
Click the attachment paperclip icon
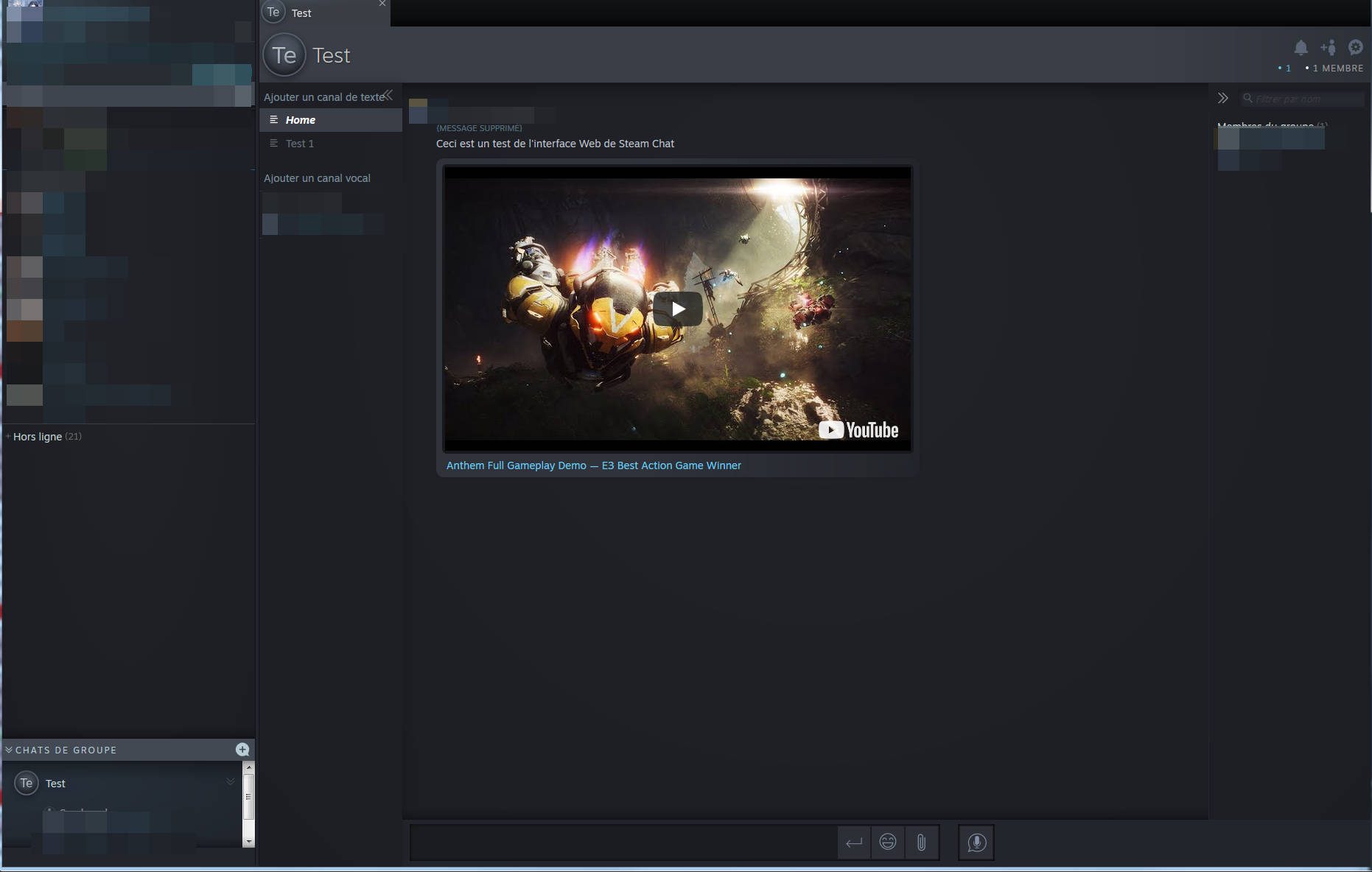pos(921,843)
